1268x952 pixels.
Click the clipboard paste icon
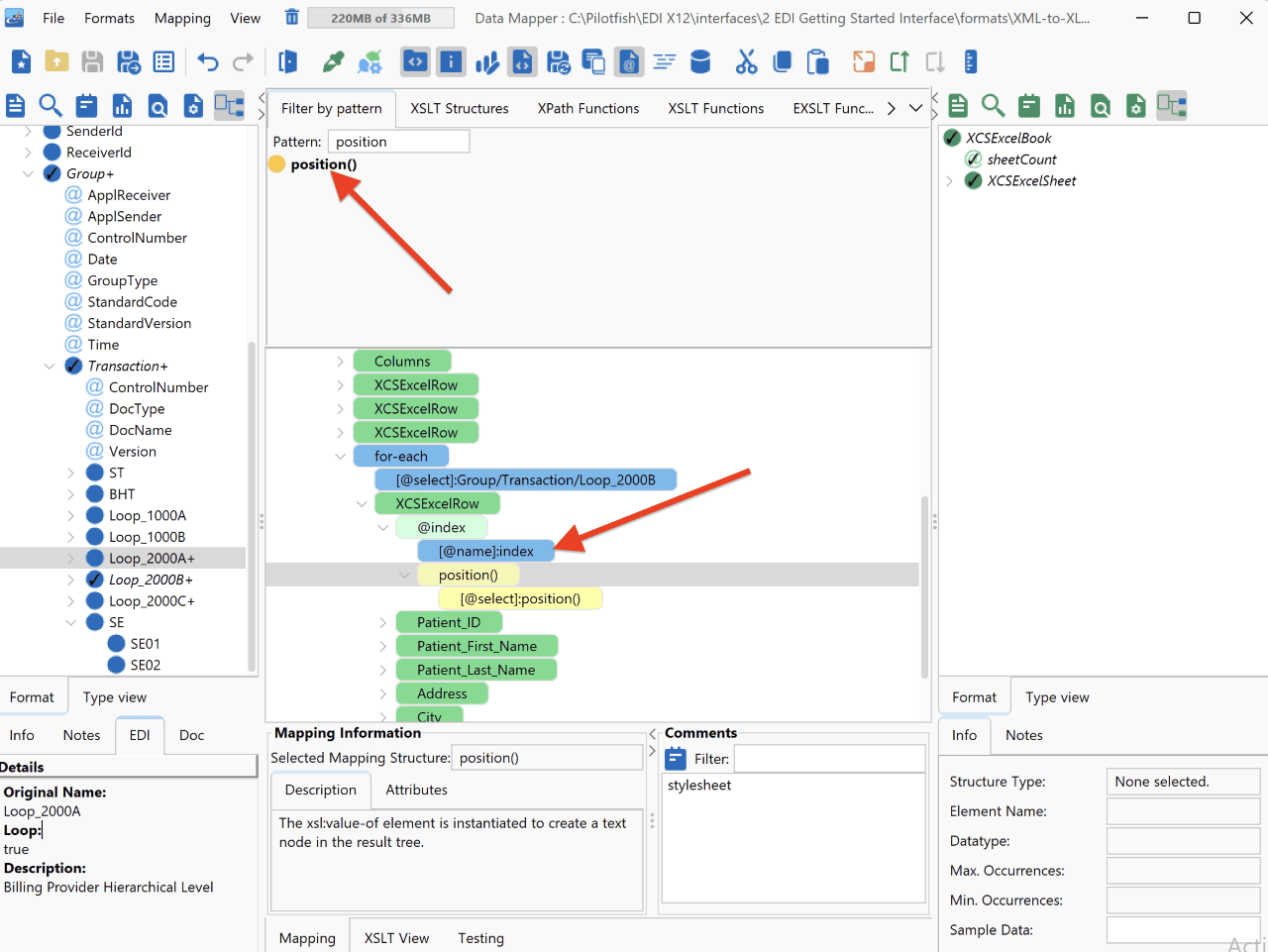[817, 62]
